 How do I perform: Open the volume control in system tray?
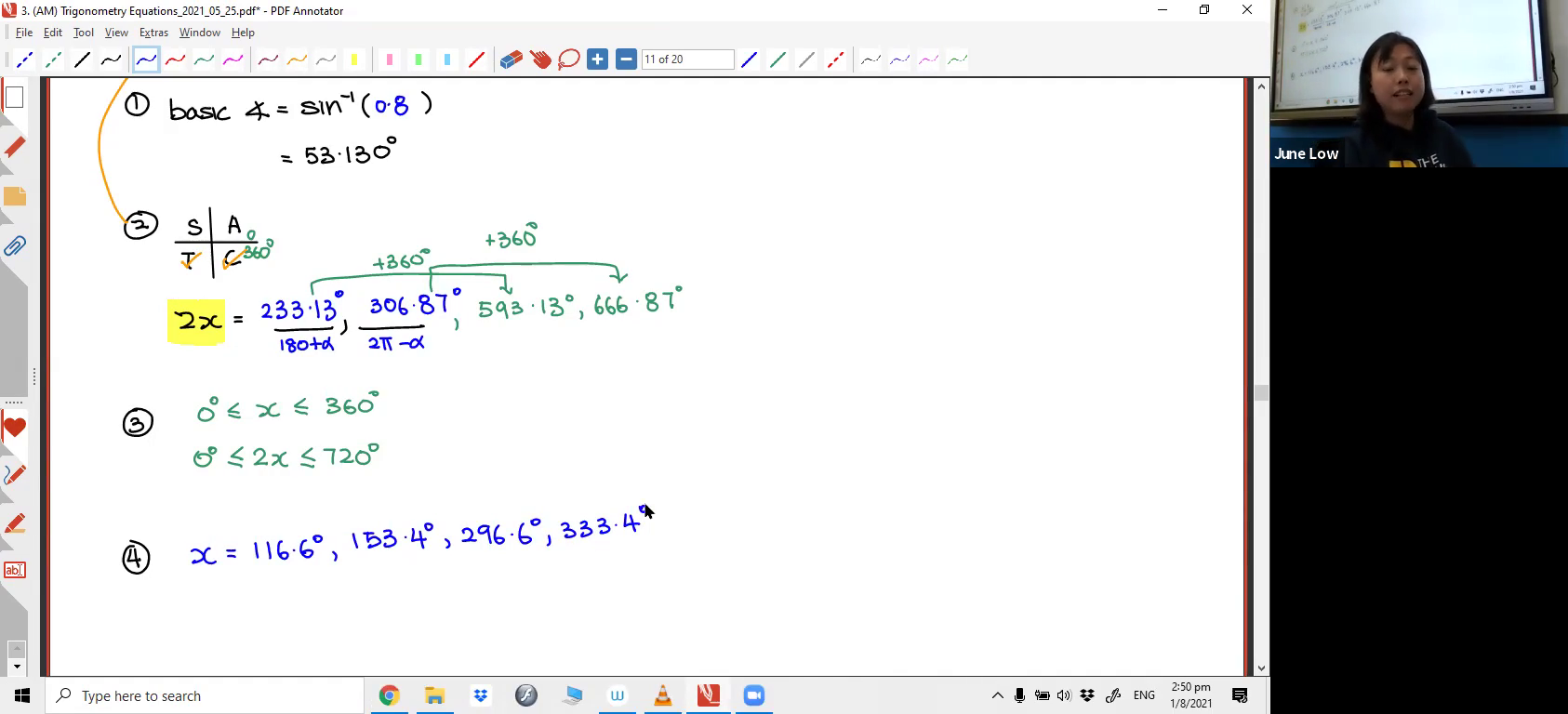[1064, 695]
